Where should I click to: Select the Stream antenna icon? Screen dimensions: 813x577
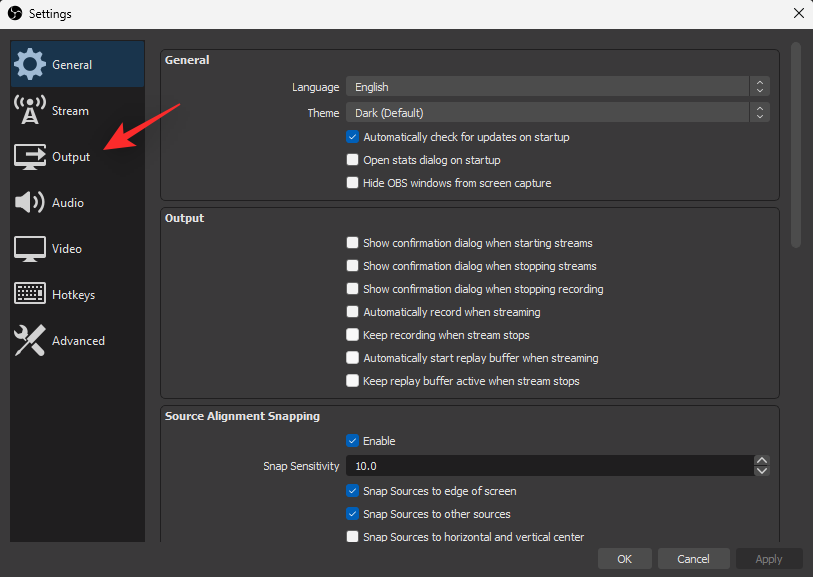click(32, 110)
